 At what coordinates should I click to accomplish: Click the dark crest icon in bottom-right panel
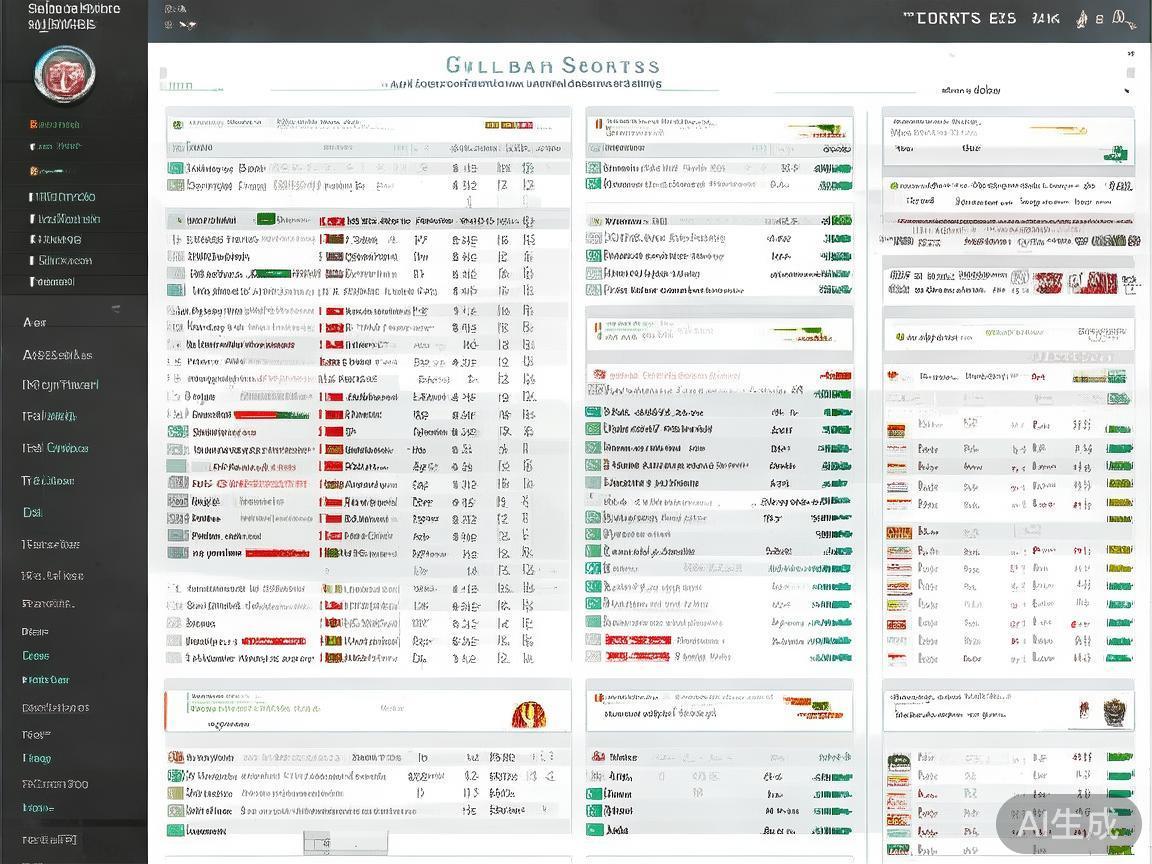pos(1114,711)
